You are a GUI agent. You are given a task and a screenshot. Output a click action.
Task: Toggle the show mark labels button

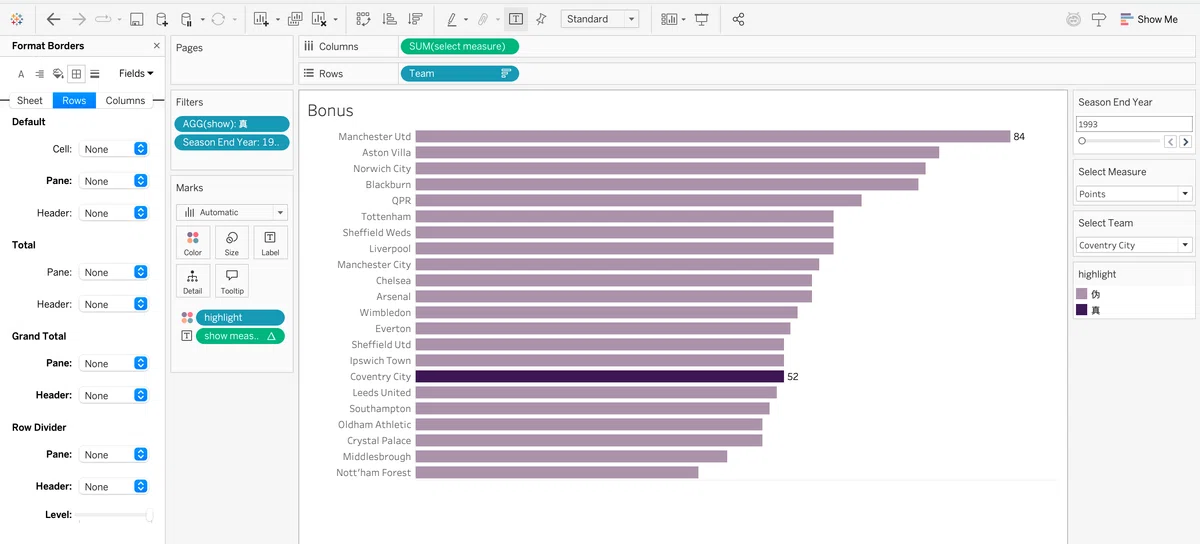(515, 19)
